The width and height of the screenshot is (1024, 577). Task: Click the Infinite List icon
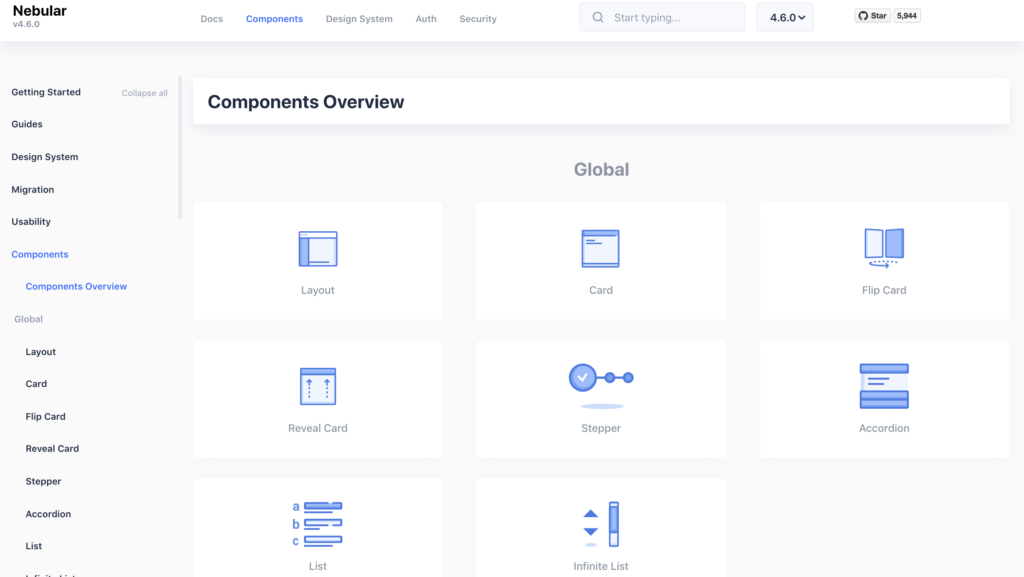click(600, 523)
